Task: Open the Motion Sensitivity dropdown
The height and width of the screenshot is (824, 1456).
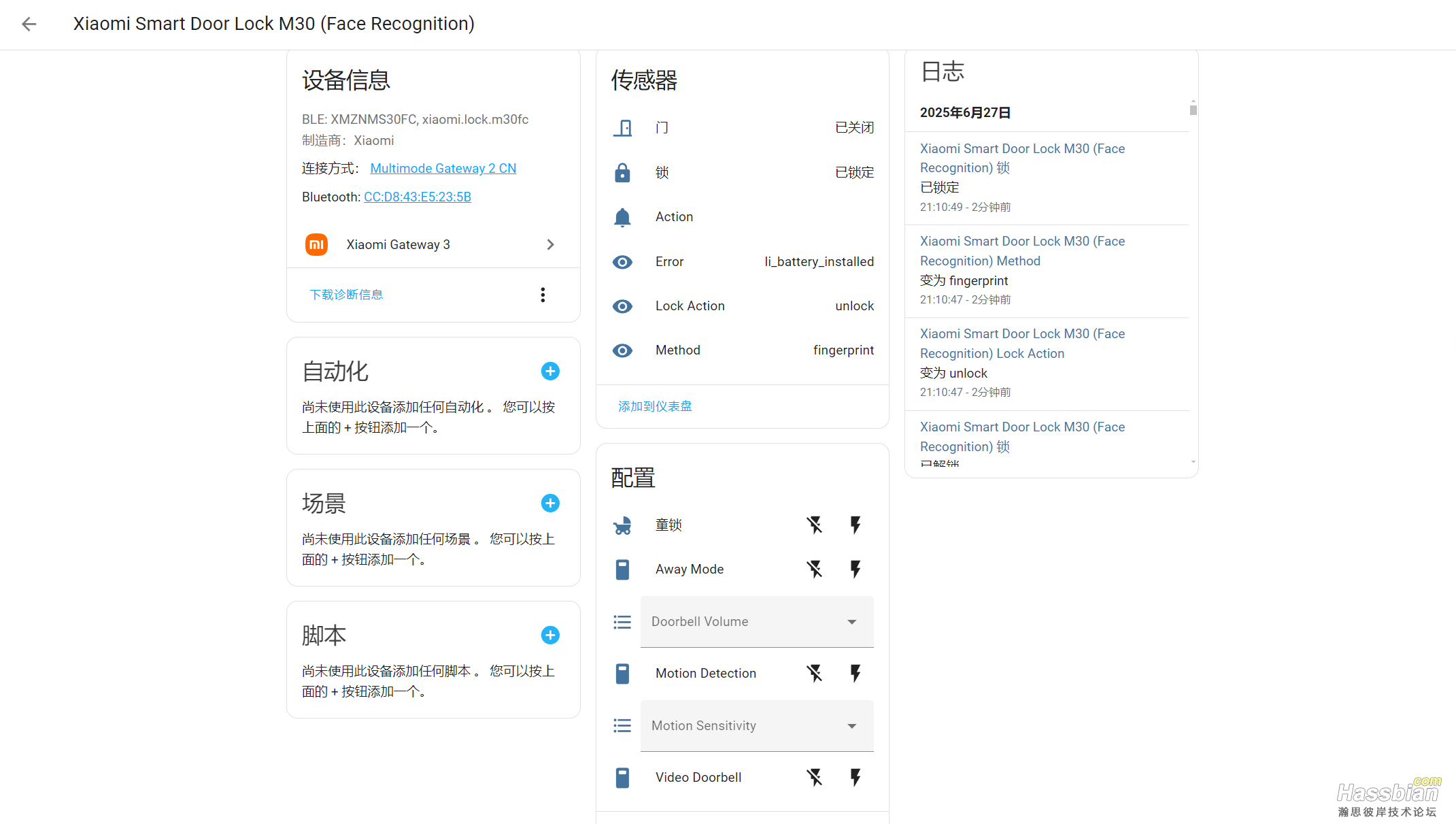Action: point(756,726)
